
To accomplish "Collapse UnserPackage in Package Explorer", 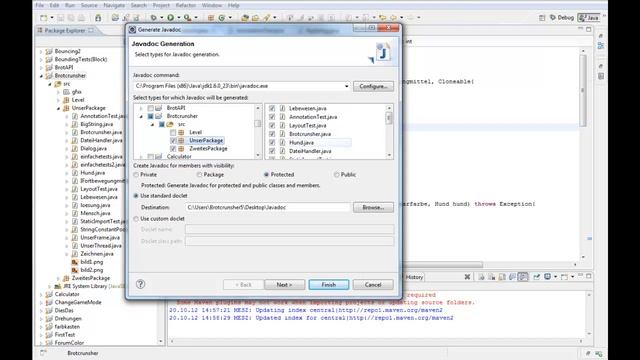I will [58, 108].
